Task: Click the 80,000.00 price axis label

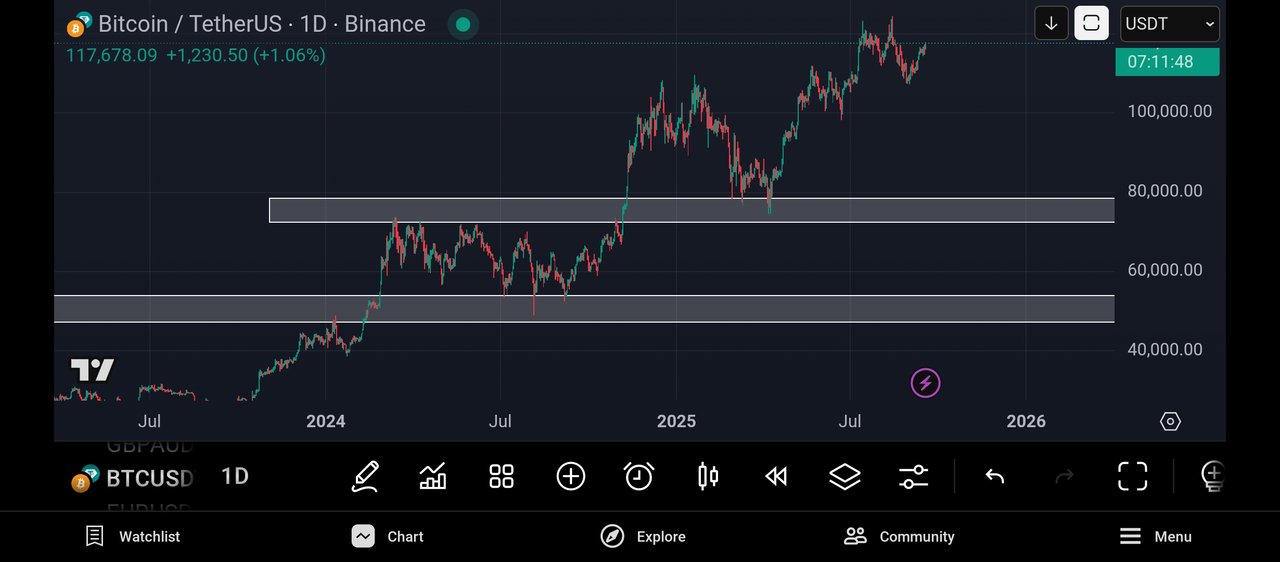Action: [x=1164, y=191]
